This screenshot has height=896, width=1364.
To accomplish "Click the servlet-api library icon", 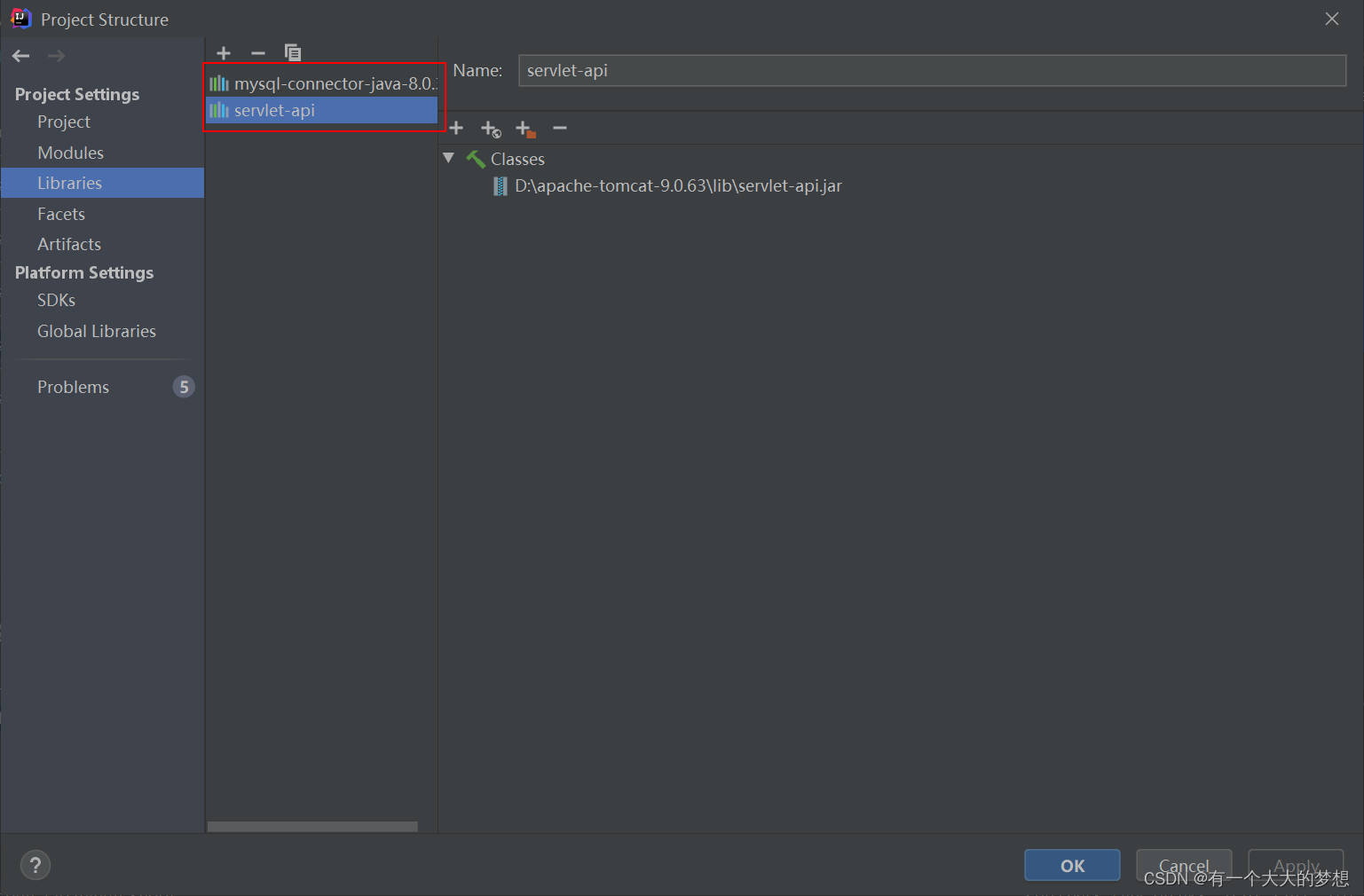I will [219, 110].
